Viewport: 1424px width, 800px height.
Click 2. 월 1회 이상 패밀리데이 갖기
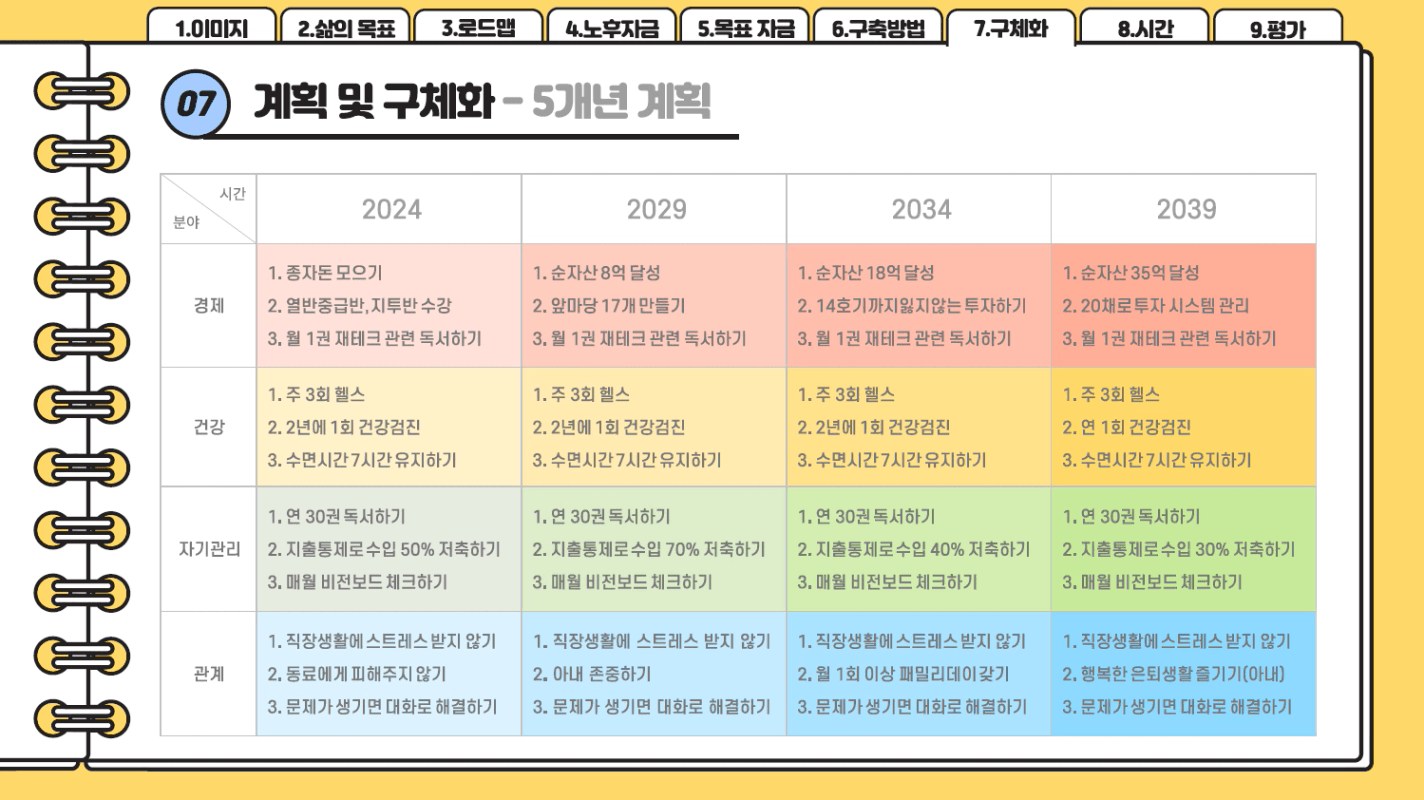point(903,674)
